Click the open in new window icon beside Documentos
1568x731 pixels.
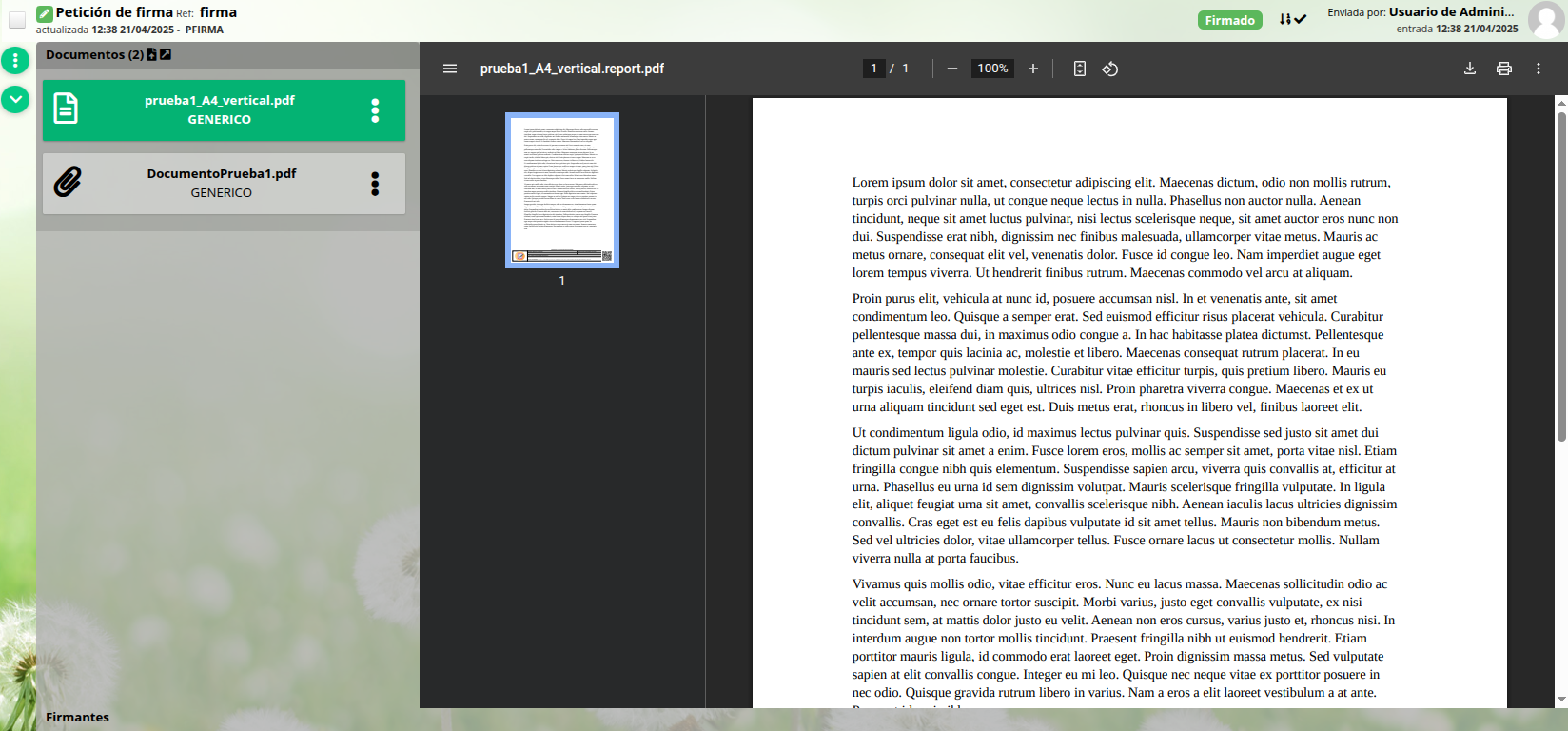tap(166, 54)
